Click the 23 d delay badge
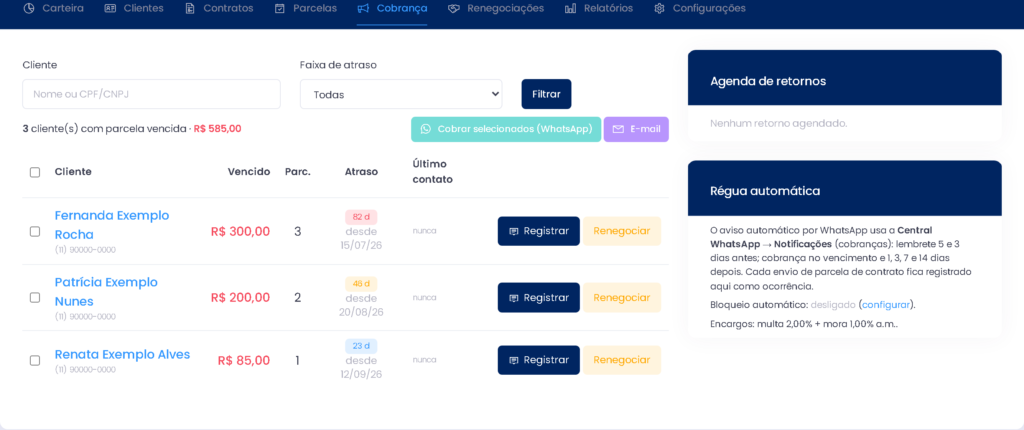The width and height of the screenshot is (1024, 430). 361,346
